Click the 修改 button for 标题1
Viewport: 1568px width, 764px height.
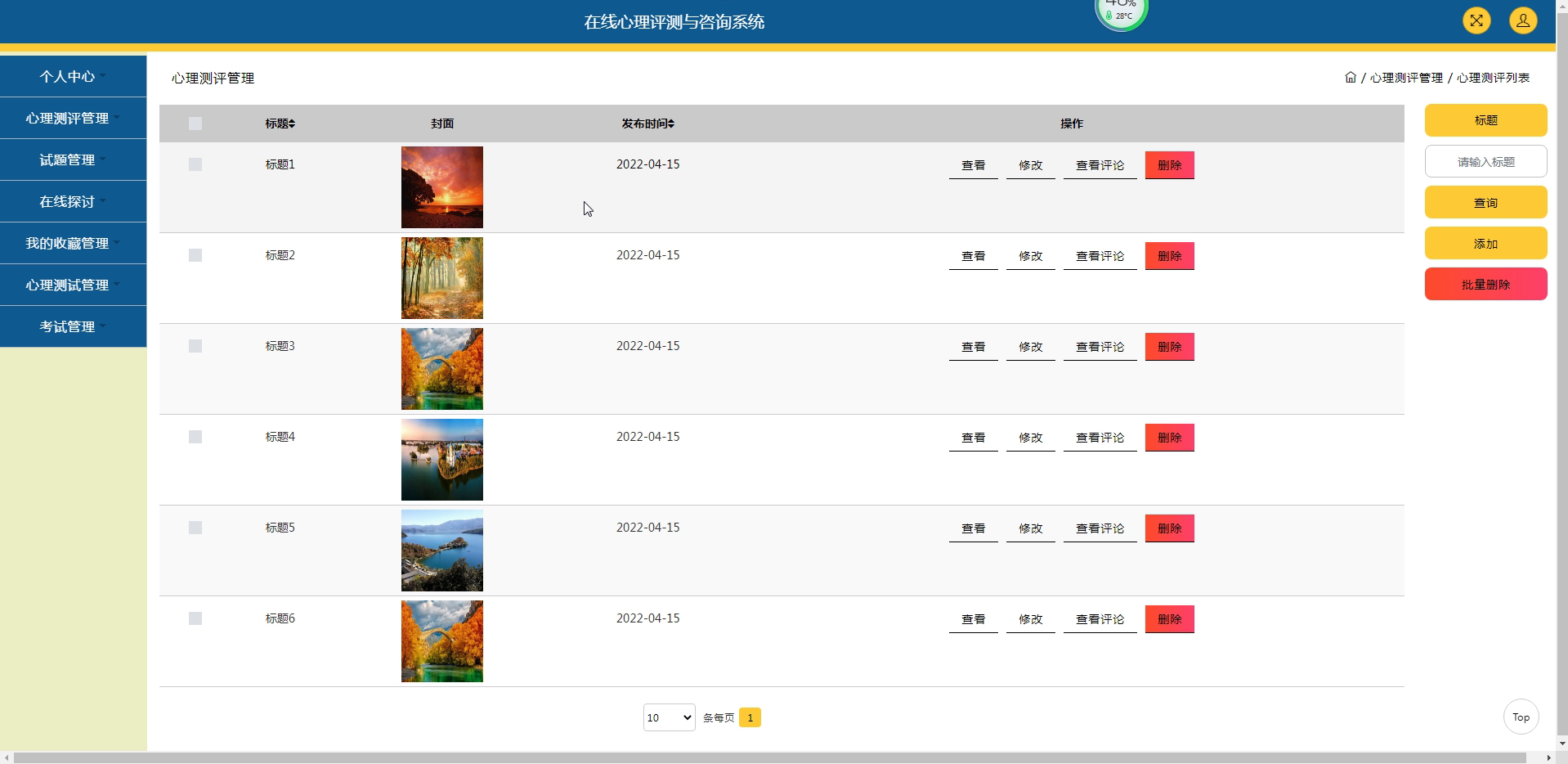click(1030, 165)
